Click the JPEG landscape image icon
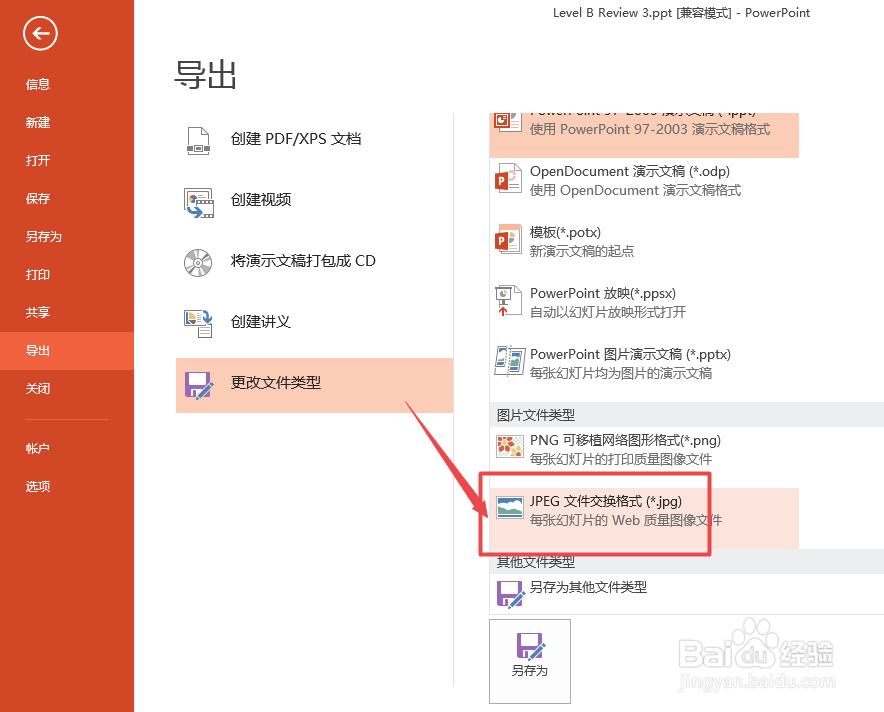This screenshot has width=884, height=712. tap(510, 507)
